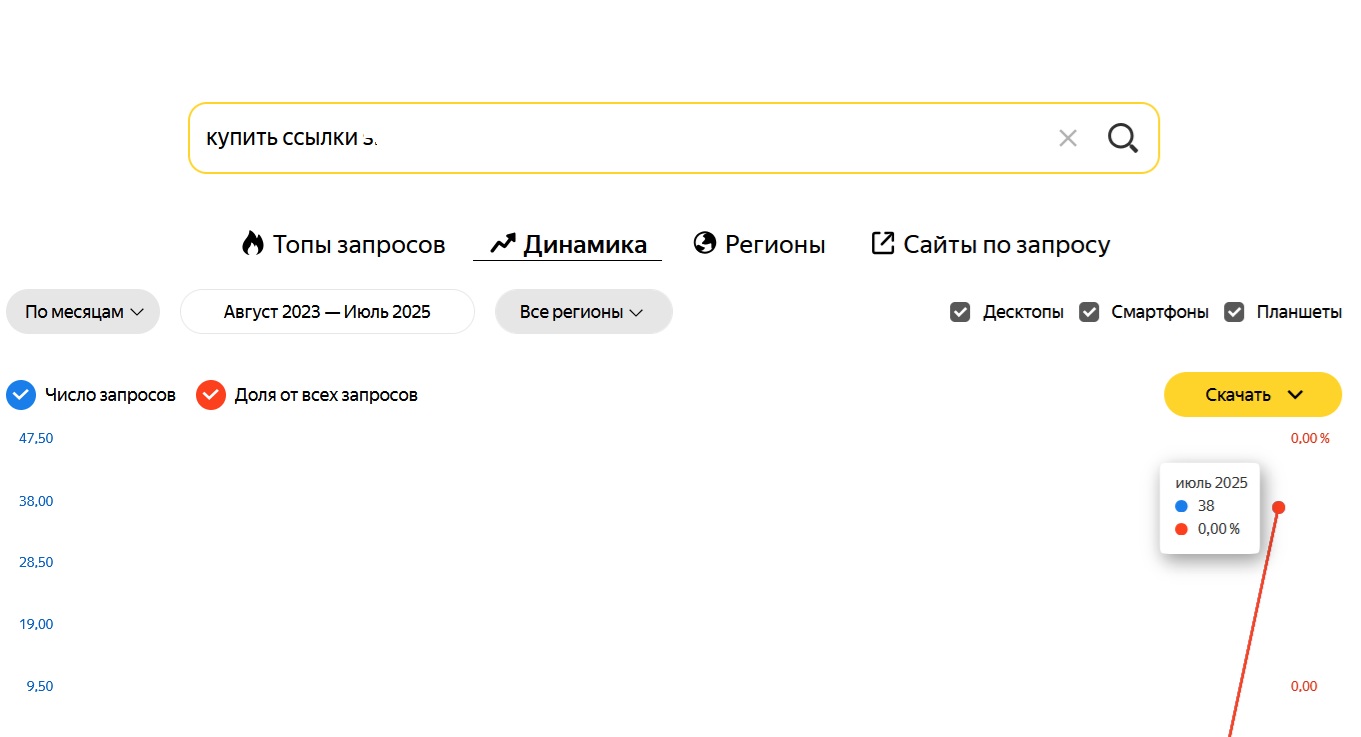Switch to the Топы запросов tab
The height and width of the screenshot is (737, 1361).
(x=358, y=244)
